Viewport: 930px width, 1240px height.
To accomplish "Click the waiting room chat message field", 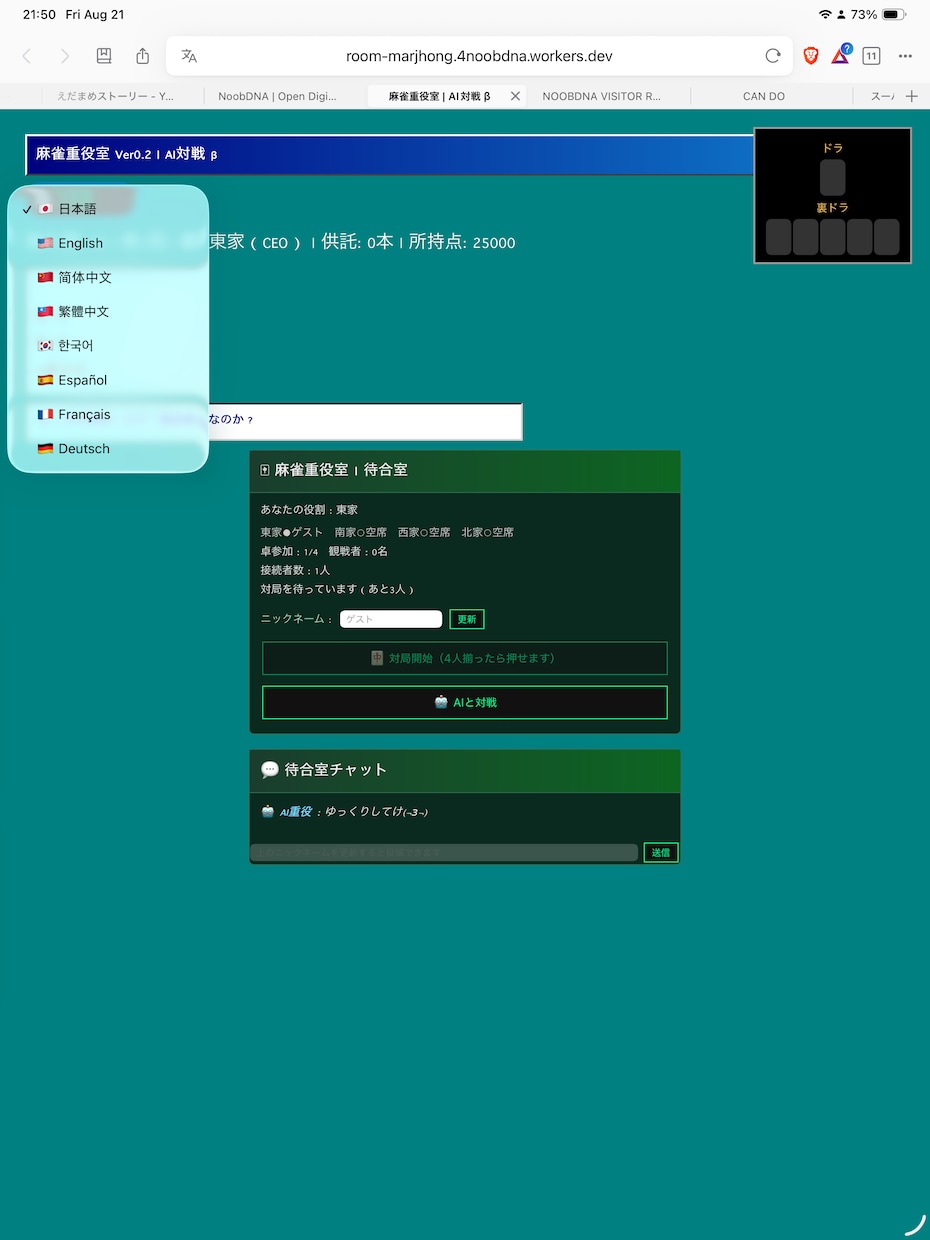I will (x=444, y=852).
